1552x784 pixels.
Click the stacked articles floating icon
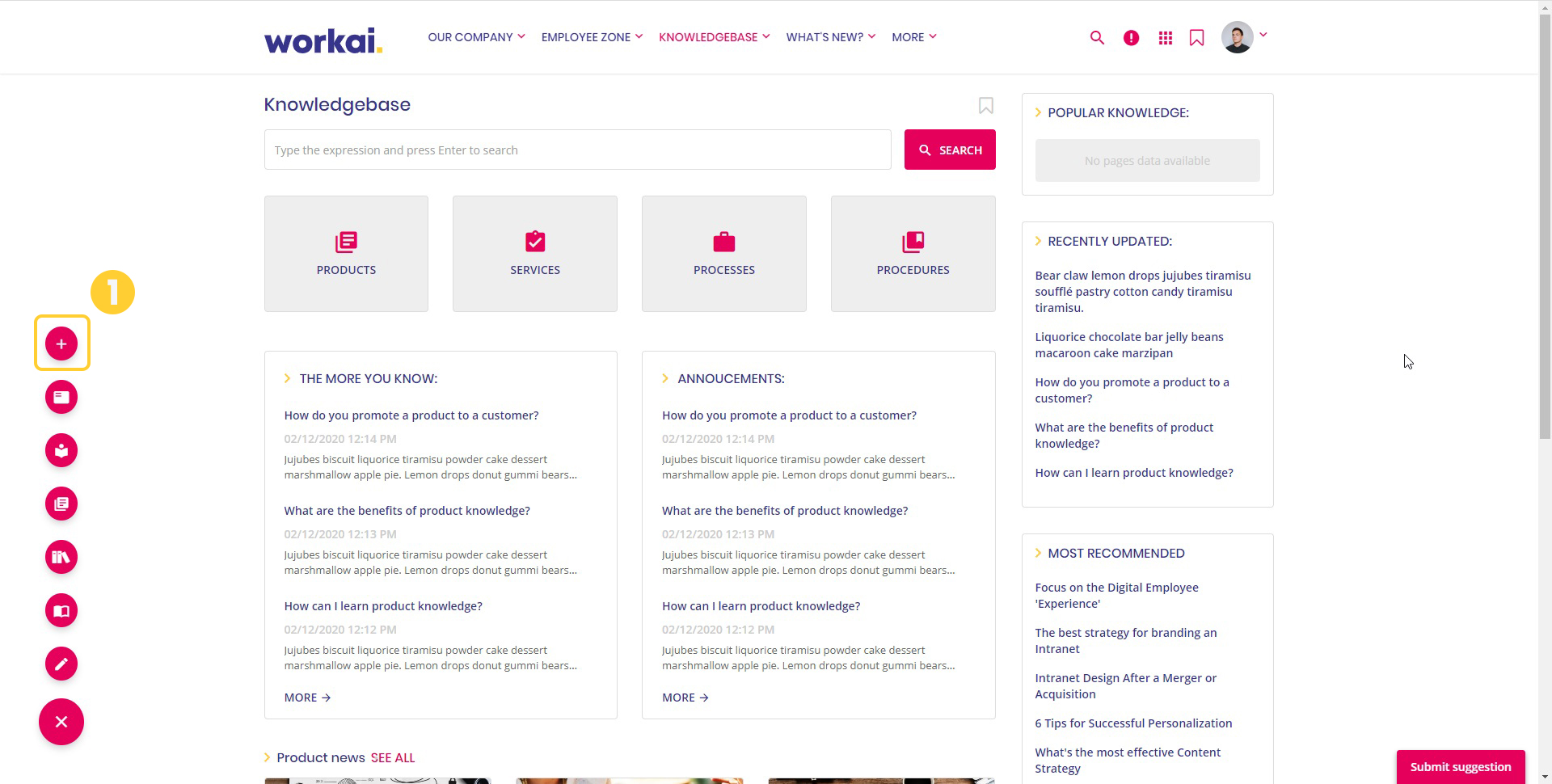click(x=61, y=504)
